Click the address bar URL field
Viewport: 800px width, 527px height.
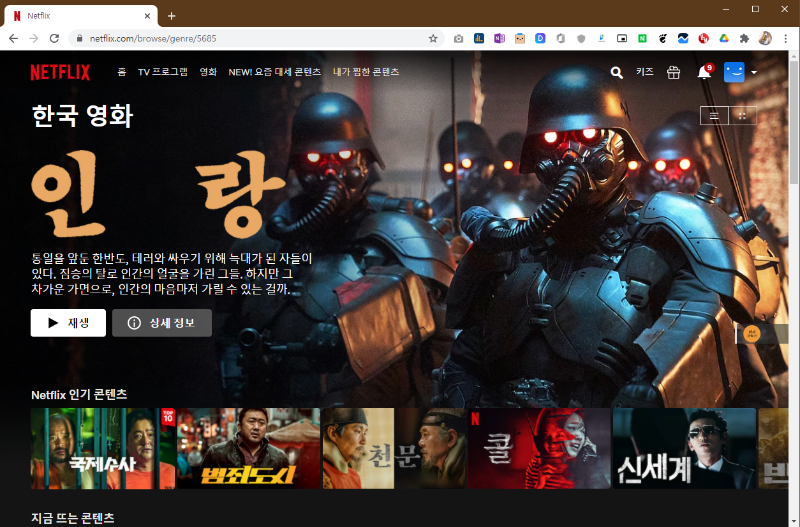coord(250,38)
